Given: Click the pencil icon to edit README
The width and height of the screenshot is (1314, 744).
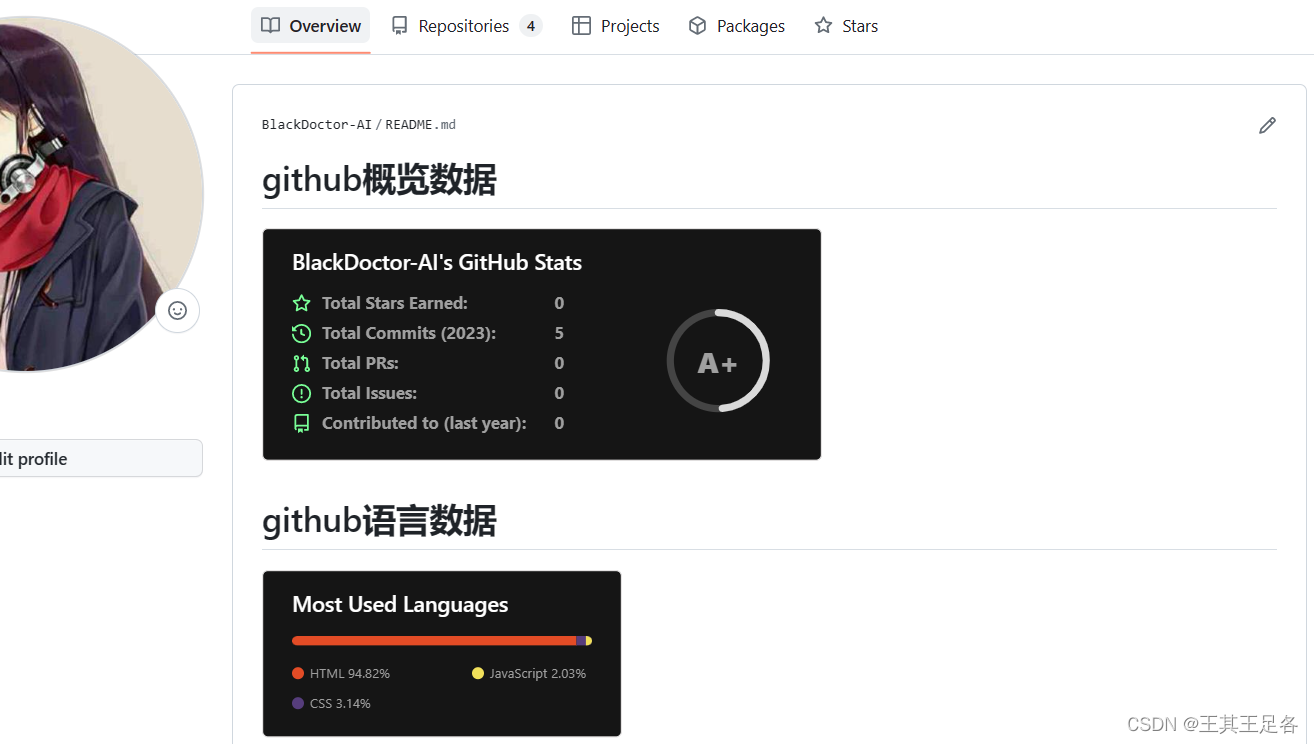Looking at the screenshot, I should (1267, 124).
